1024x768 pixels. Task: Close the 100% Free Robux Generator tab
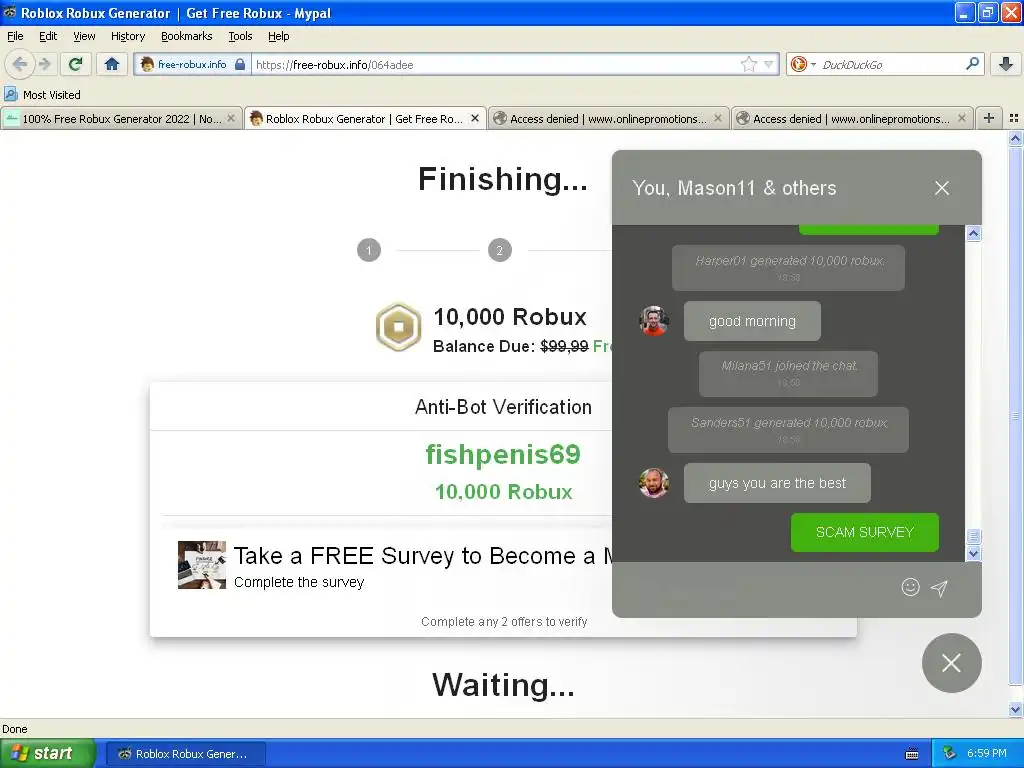click(231, 118)
